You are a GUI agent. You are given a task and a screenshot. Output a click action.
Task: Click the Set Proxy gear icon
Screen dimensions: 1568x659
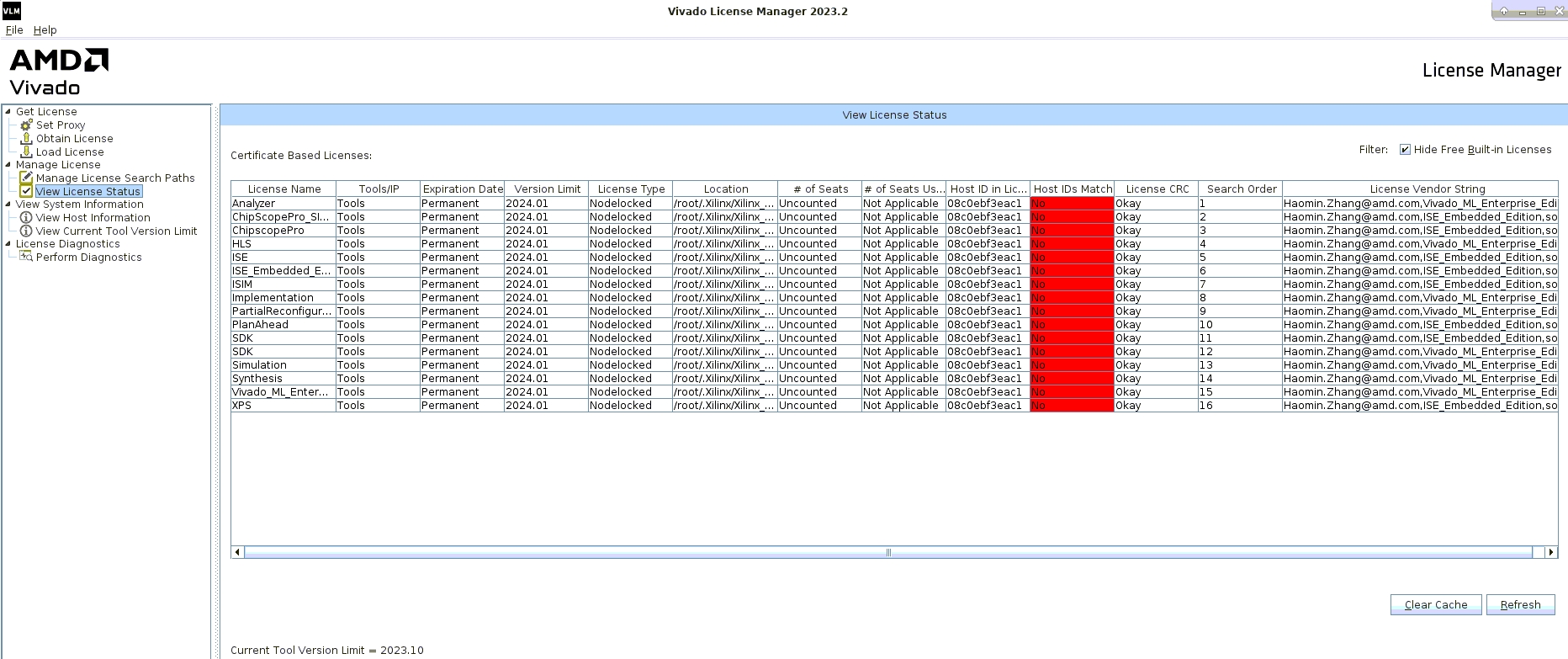click(26, 125)
